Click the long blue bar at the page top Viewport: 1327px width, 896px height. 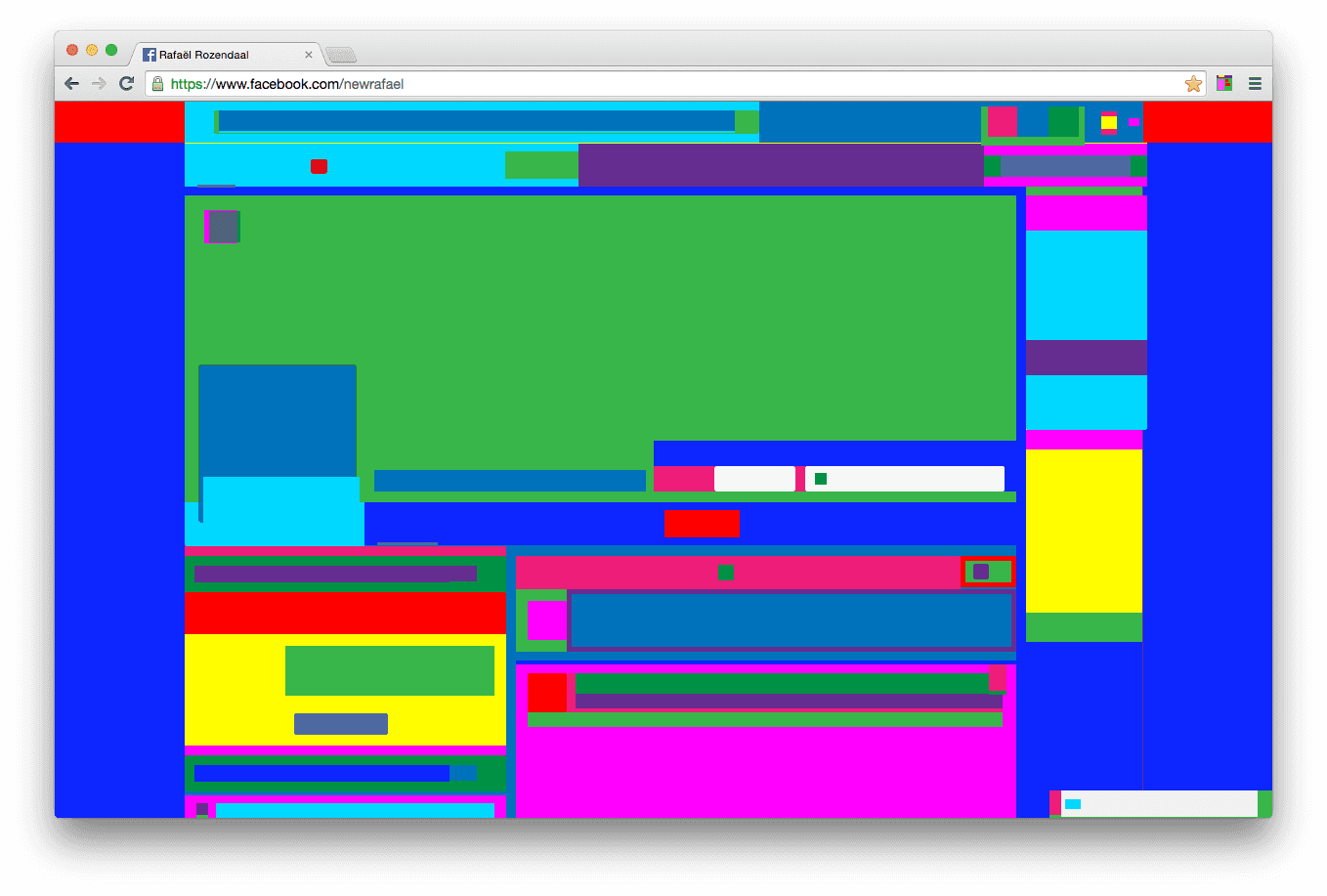coord(476,121)
